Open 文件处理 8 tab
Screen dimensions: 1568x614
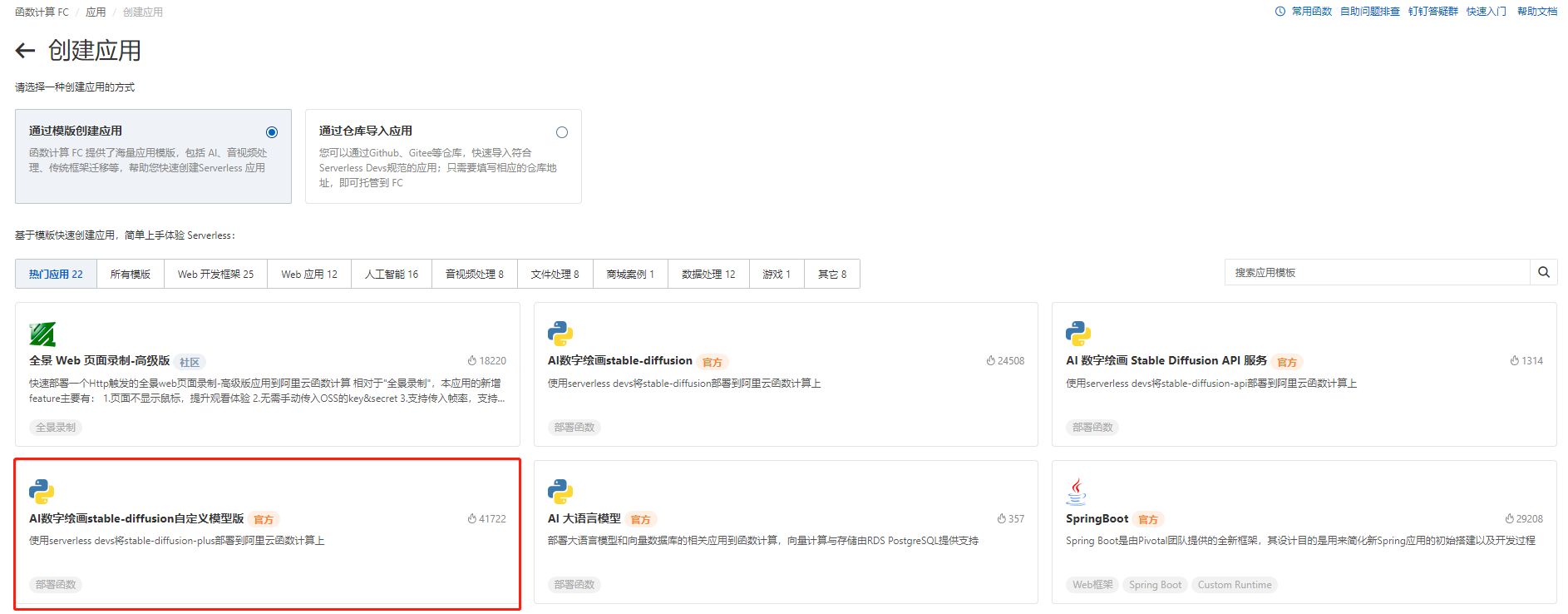coord(555,274)
